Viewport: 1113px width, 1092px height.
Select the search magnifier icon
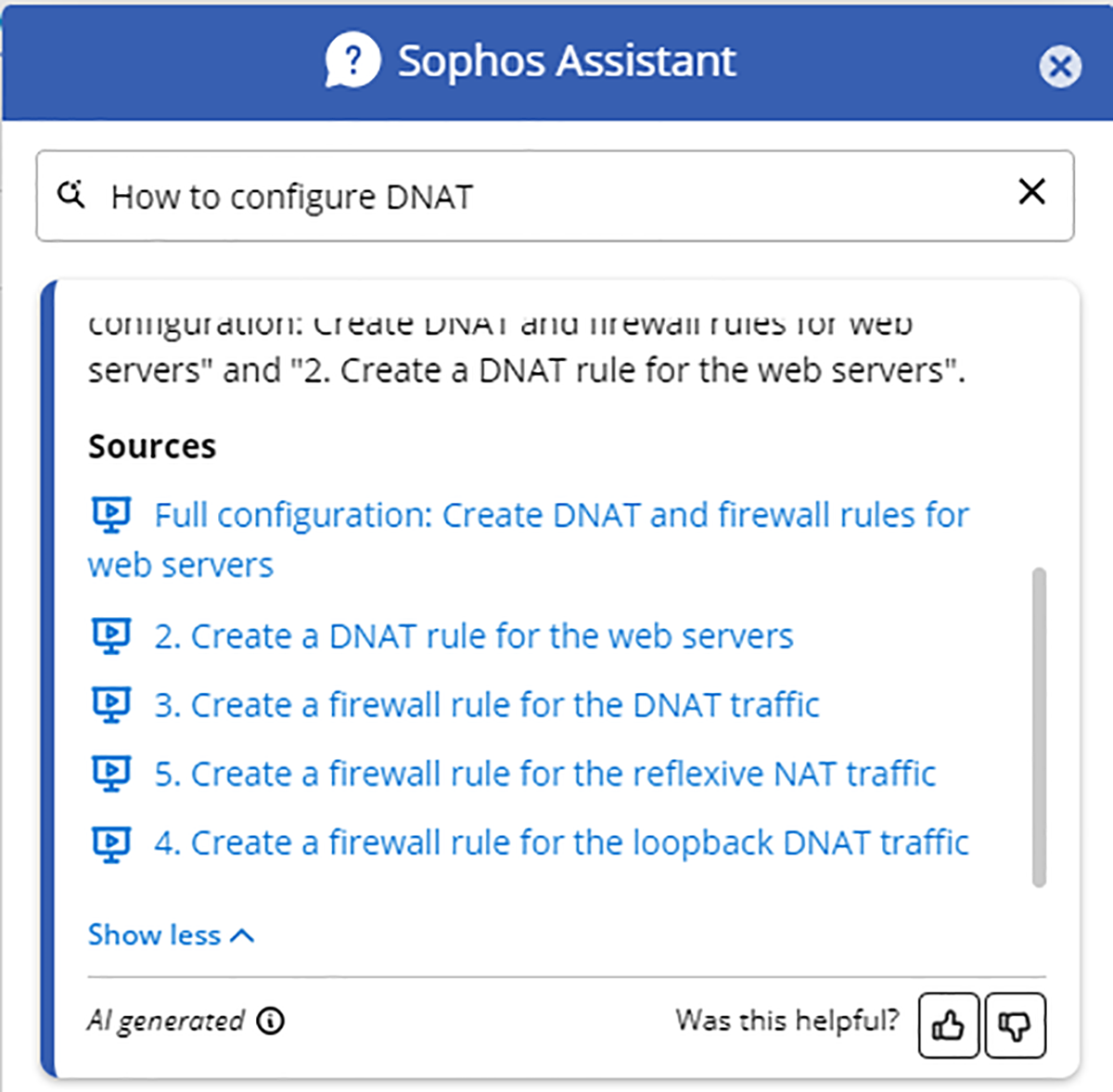tap(72, 195)
